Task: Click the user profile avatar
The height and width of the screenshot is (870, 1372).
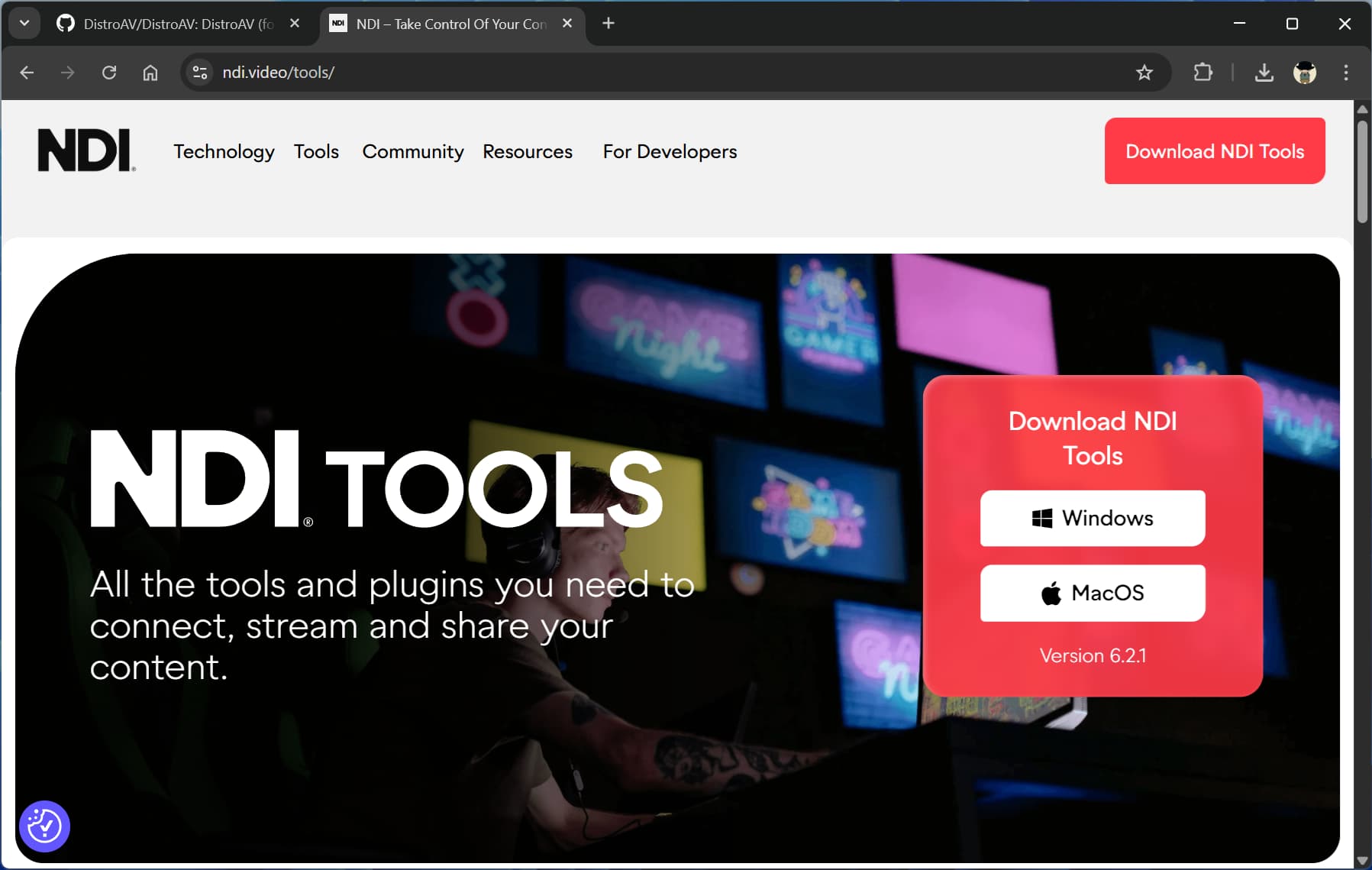Action: tap(1304, 73)
